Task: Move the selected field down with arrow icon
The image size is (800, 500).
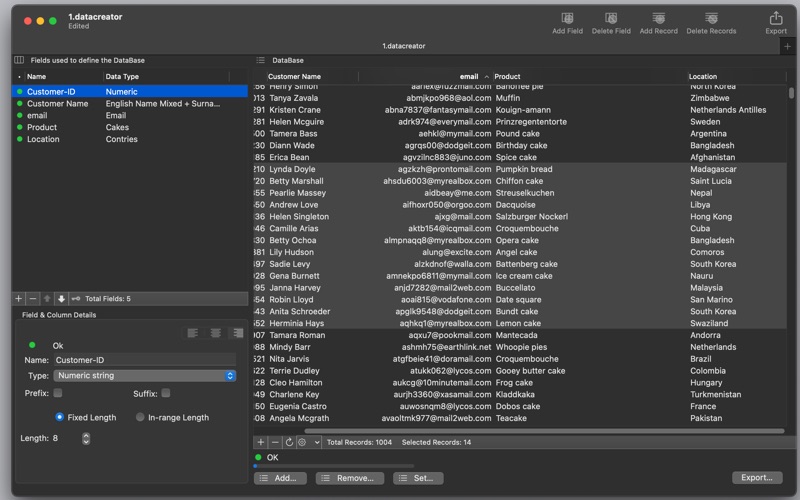Action: point(61,299)
